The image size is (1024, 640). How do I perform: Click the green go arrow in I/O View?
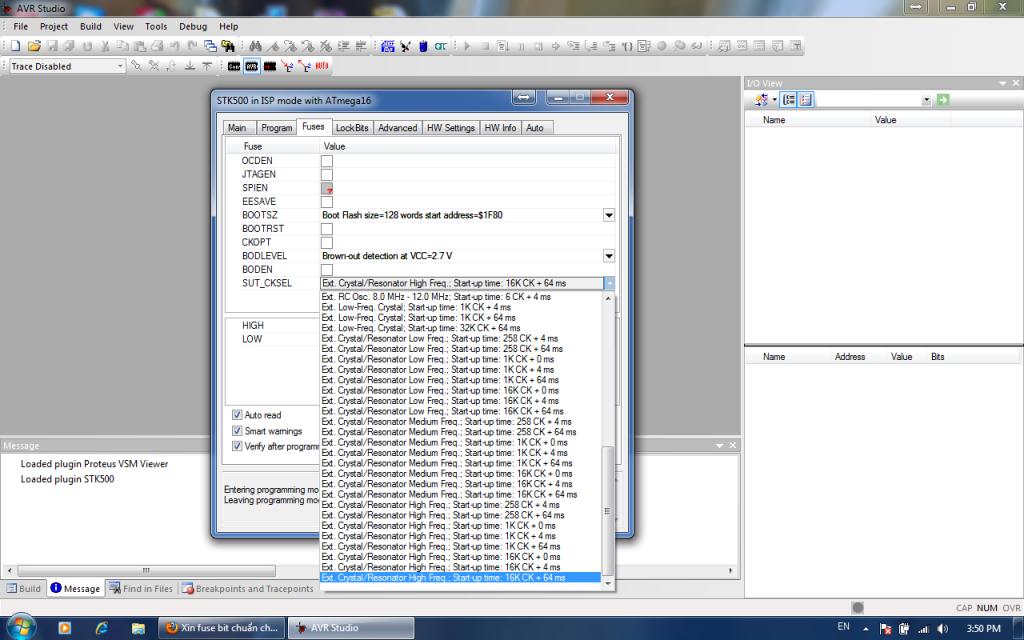click(942, 100)
